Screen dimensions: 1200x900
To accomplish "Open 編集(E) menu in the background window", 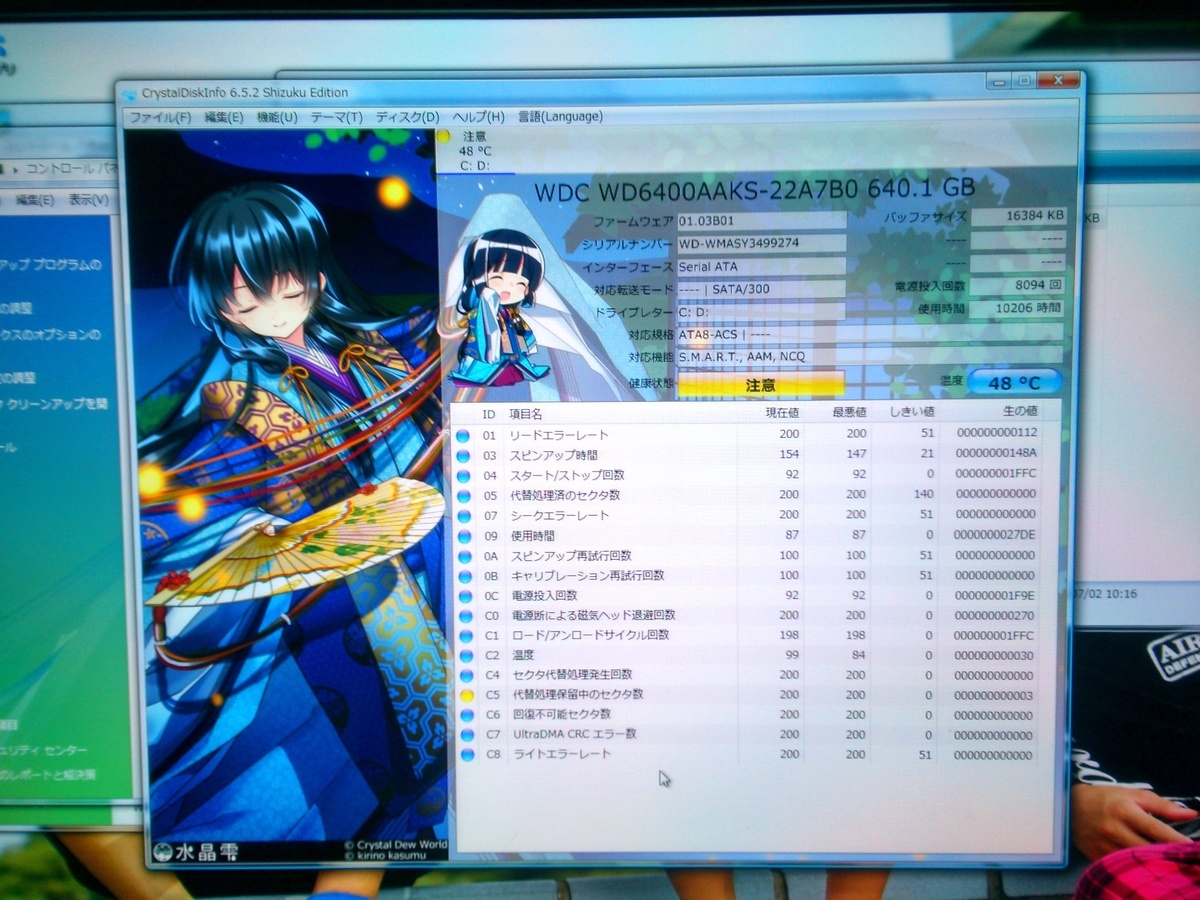I will pyautogui.click(x=34, y=200).
